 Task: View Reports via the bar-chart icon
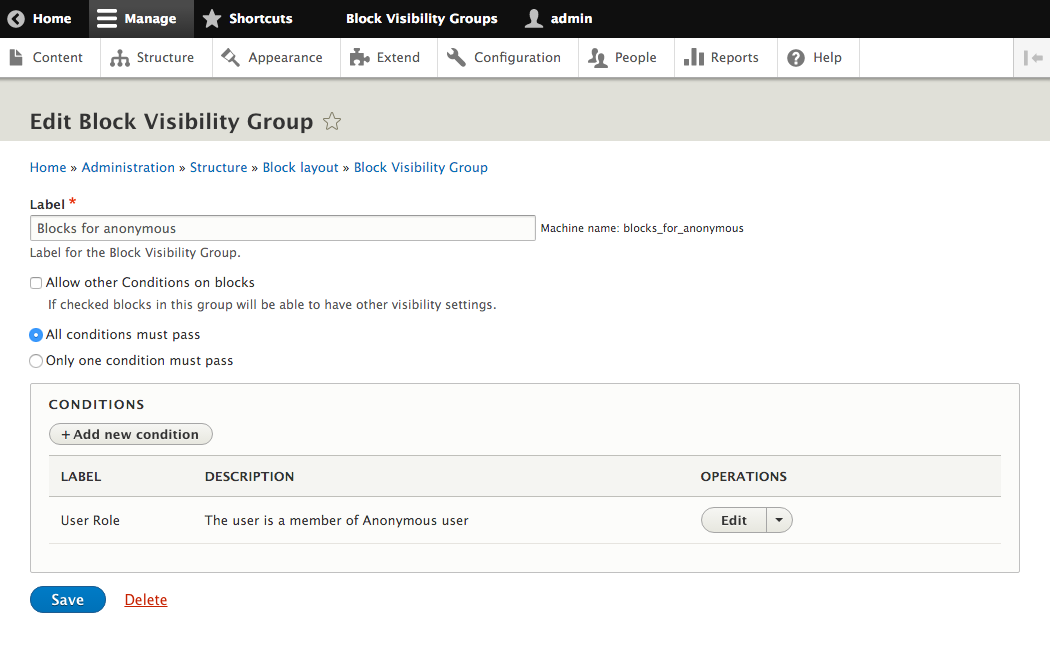coord(694,58)
